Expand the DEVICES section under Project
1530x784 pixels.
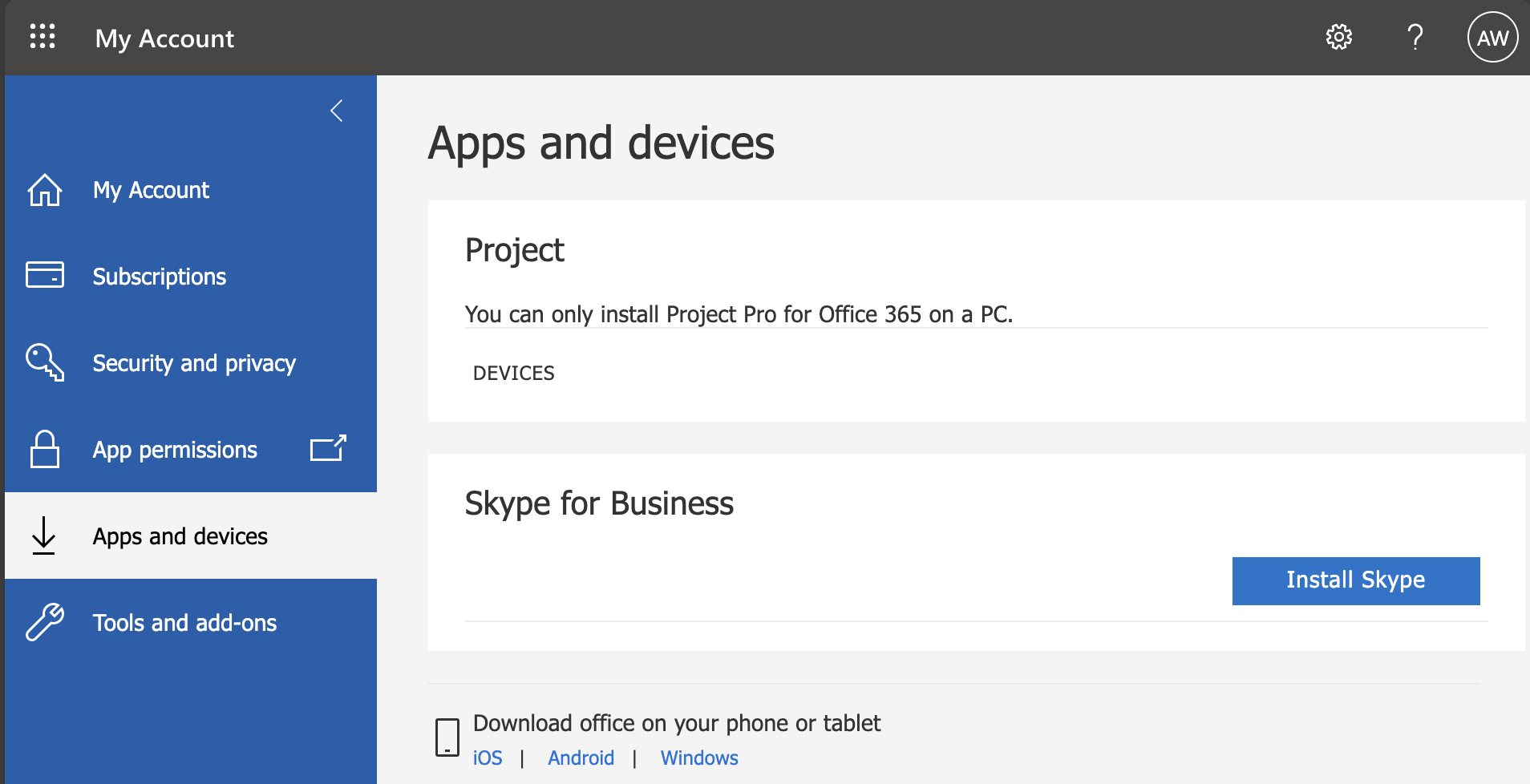point(514,373)
